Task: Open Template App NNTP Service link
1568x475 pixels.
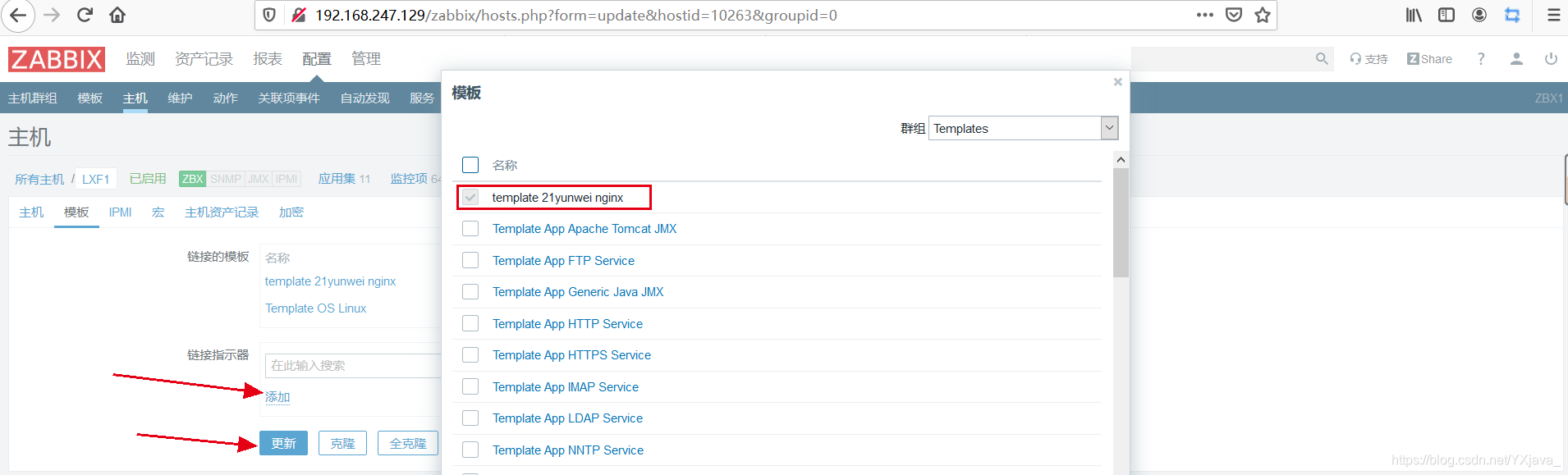Action: [568, 450]
